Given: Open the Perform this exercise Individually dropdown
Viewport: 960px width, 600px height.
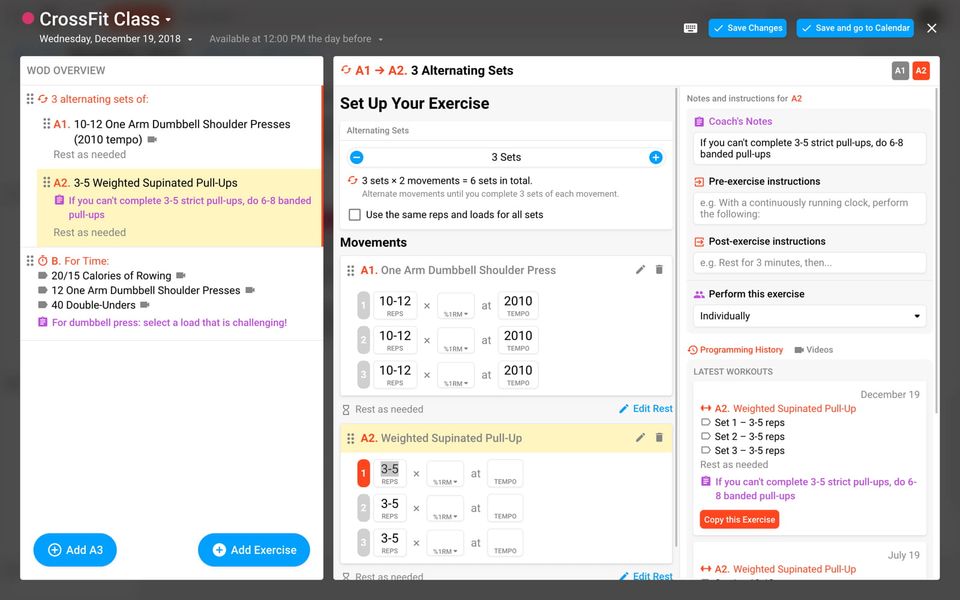Looking at the screenshot, I should coord(809,316).
